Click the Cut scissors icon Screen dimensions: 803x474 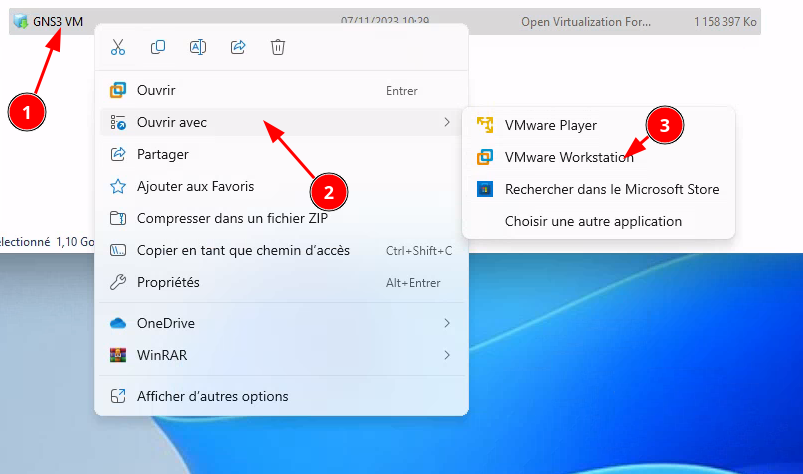pos(118,47)
